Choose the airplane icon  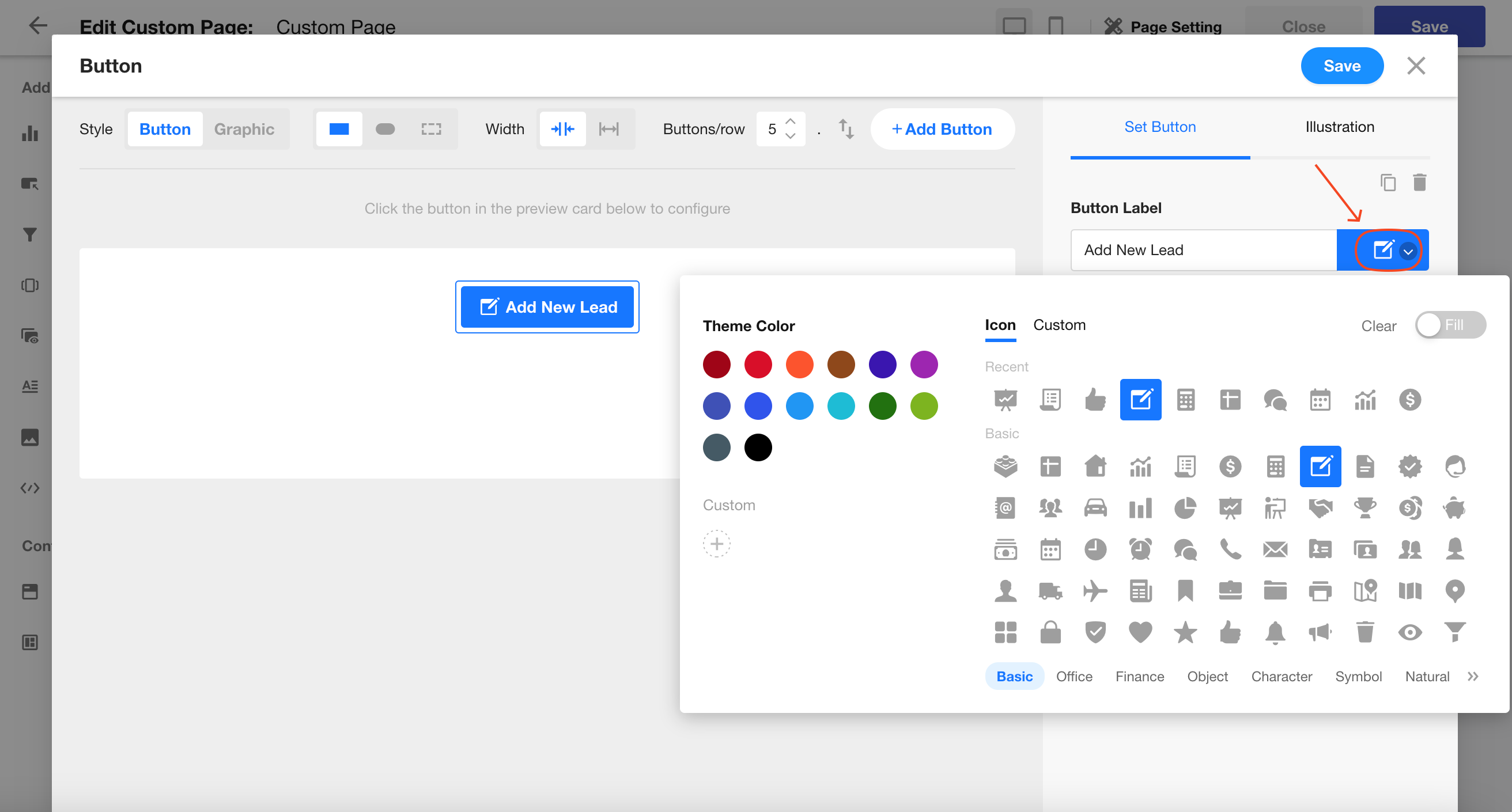1095,590
